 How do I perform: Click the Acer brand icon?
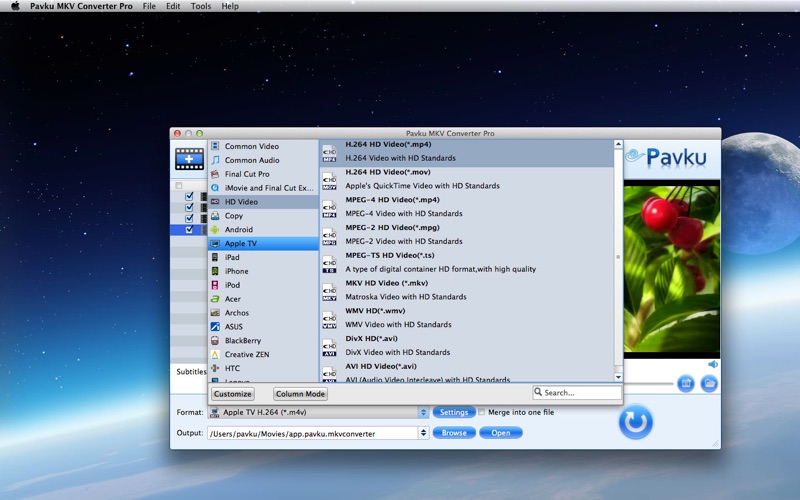pyautogui.click(x=215, y=299)
